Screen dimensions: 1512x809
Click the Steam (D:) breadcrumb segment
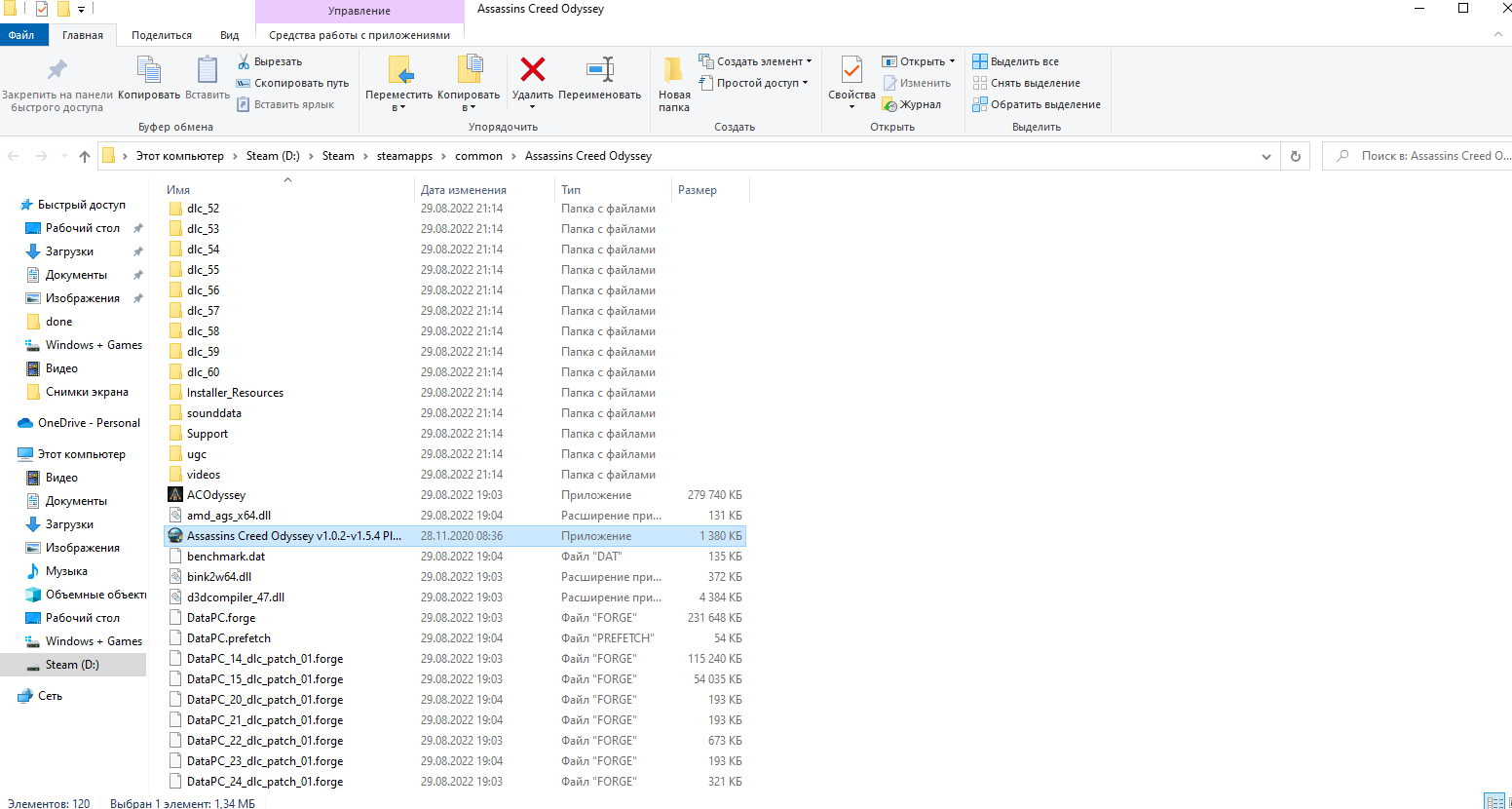point(273,156)
